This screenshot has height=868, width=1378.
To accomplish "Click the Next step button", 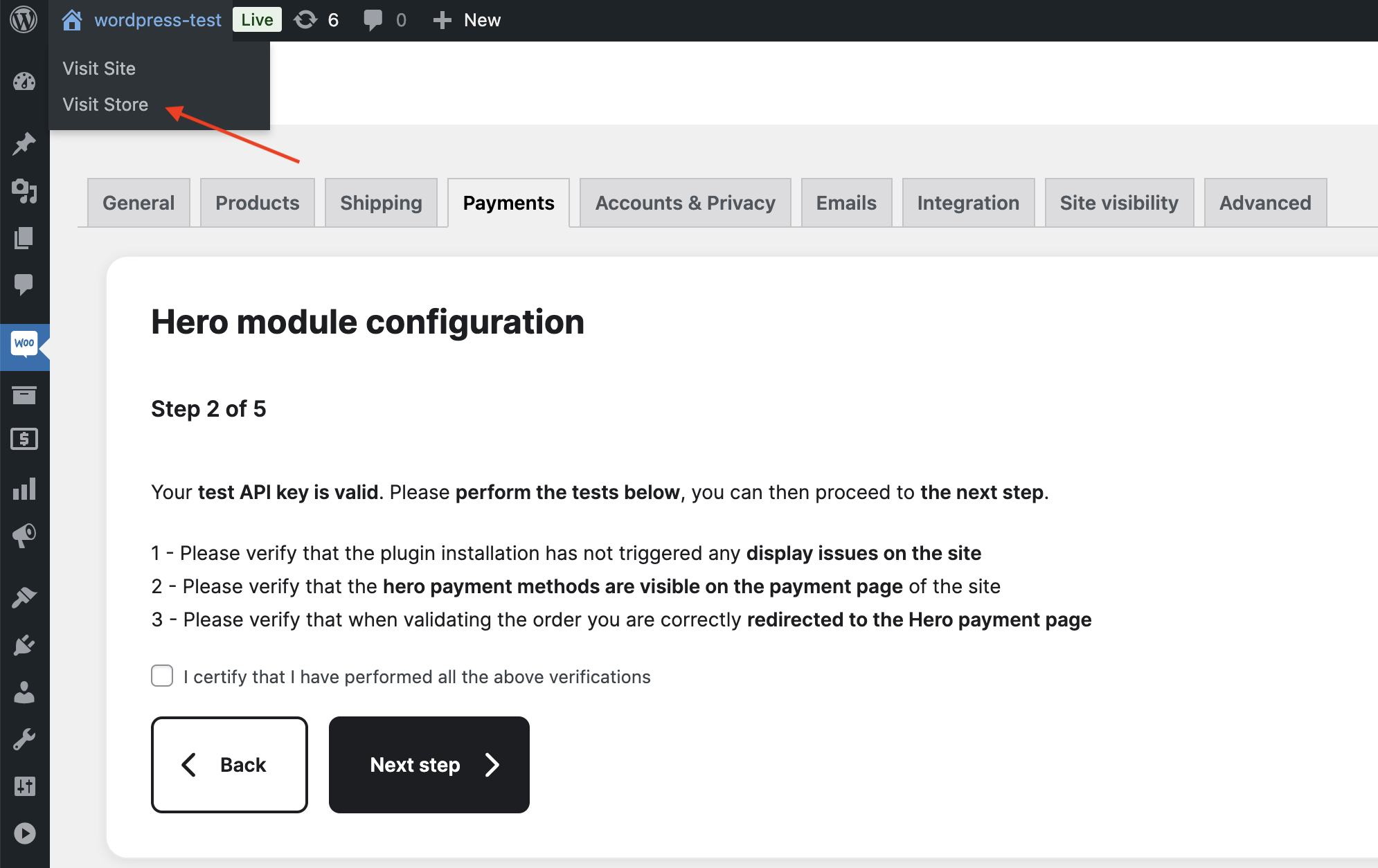I will 429,764.
